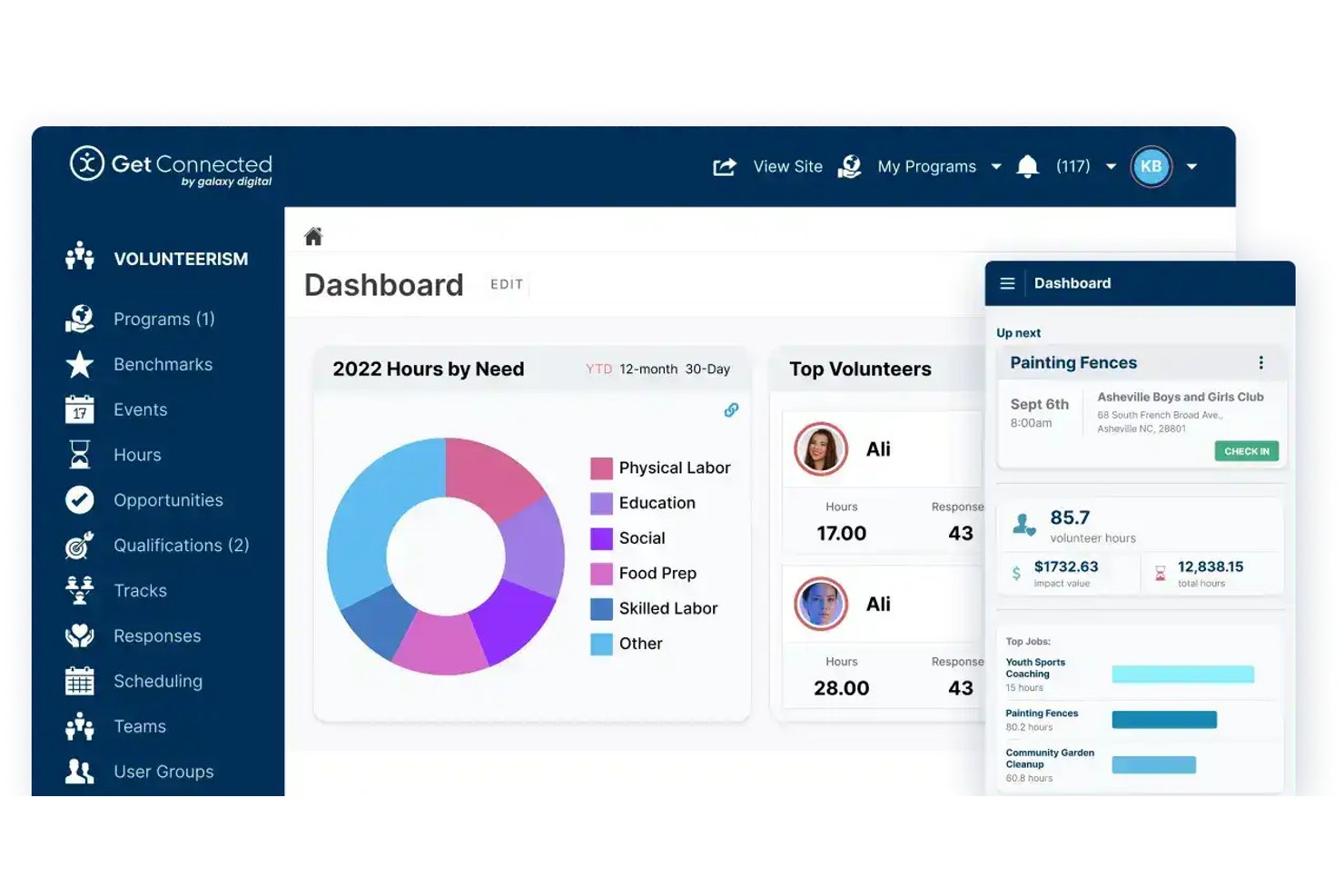
Task: Click the EDIT dashboard button
Action: coord(507,285)
